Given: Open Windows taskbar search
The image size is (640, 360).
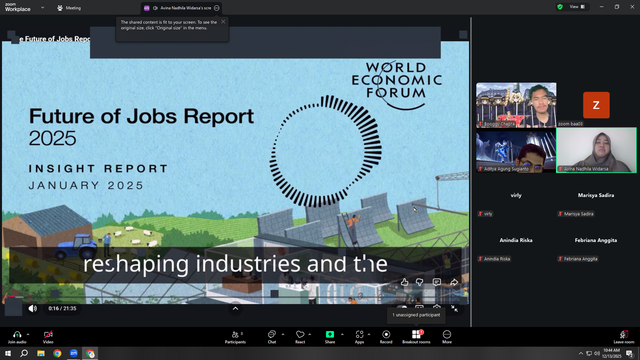Looking at the screenshot, I should click(24, 353).
